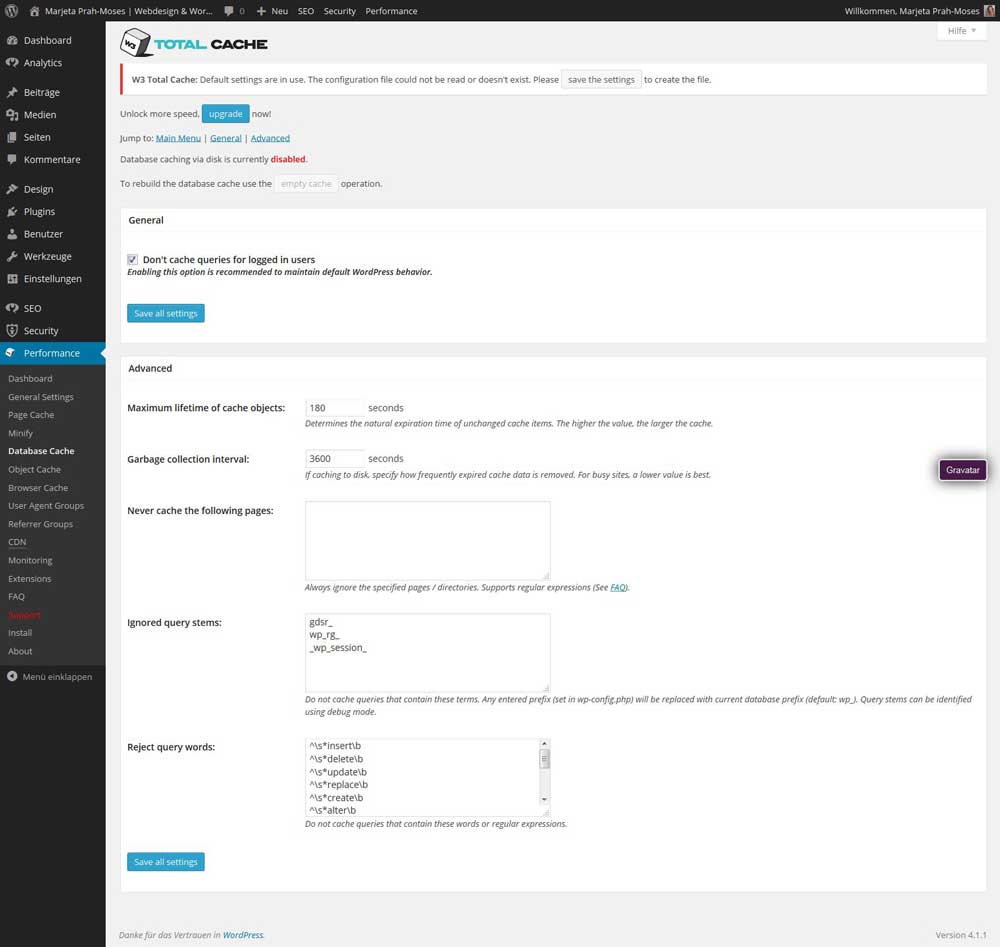Click the Dashboard gauge icon in sidebar
This screenshot has width=1000, height=947.
[x=12, y=40]
